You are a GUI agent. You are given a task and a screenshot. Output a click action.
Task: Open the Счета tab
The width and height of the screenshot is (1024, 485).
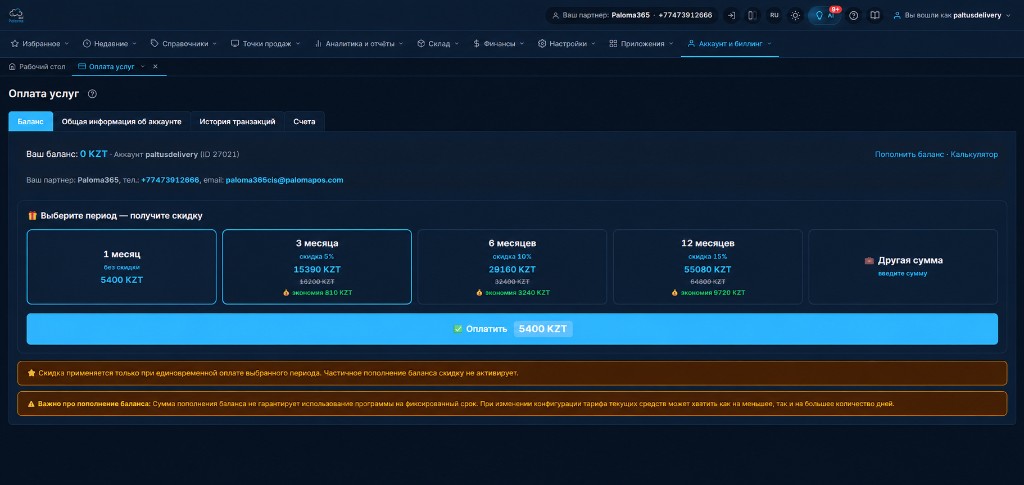[304, 121]
